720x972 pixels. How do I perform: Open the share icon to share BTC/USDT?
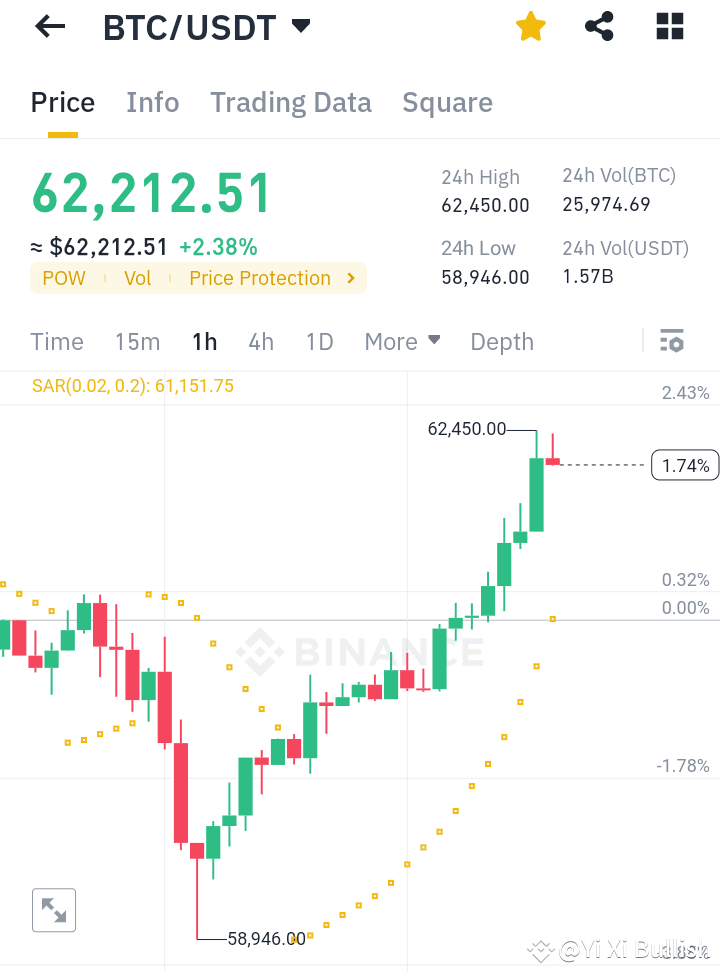(599, 26)
